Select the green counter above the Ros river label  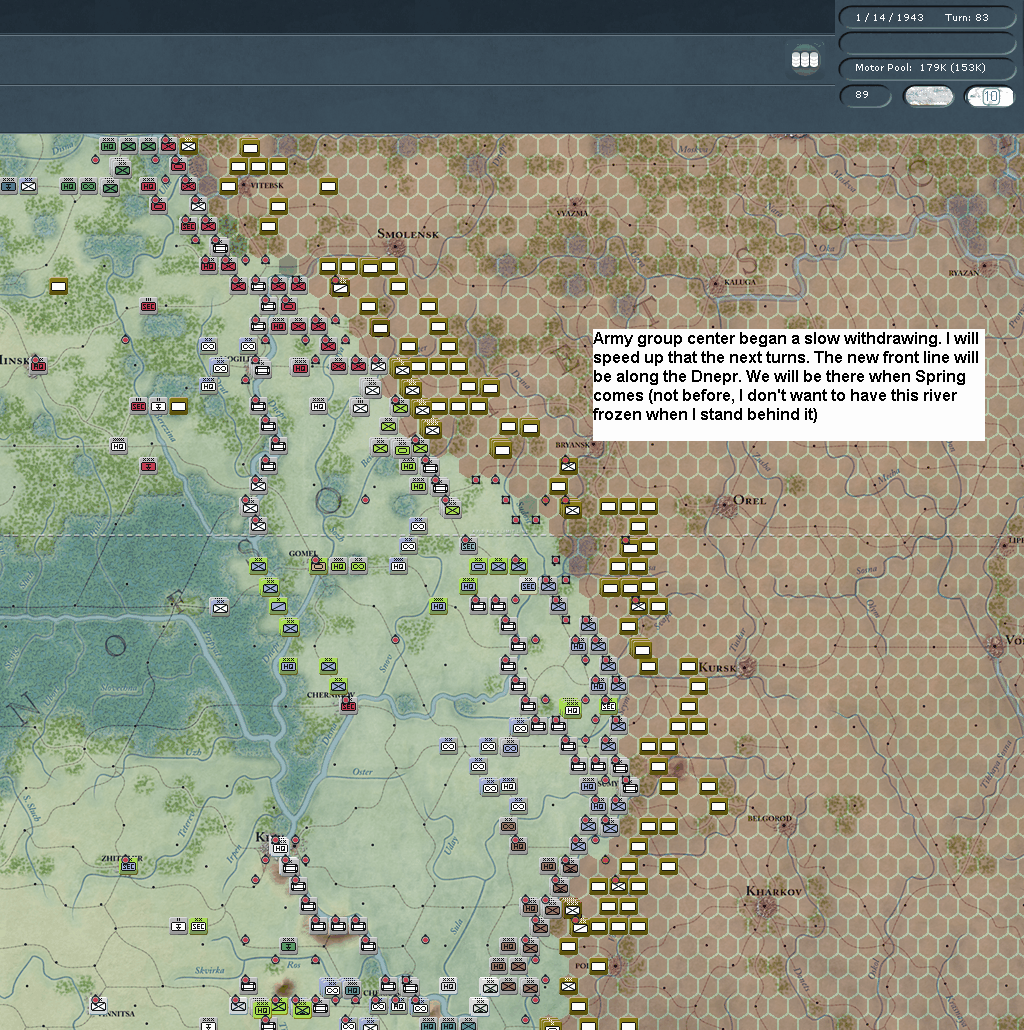coord(288,946)
